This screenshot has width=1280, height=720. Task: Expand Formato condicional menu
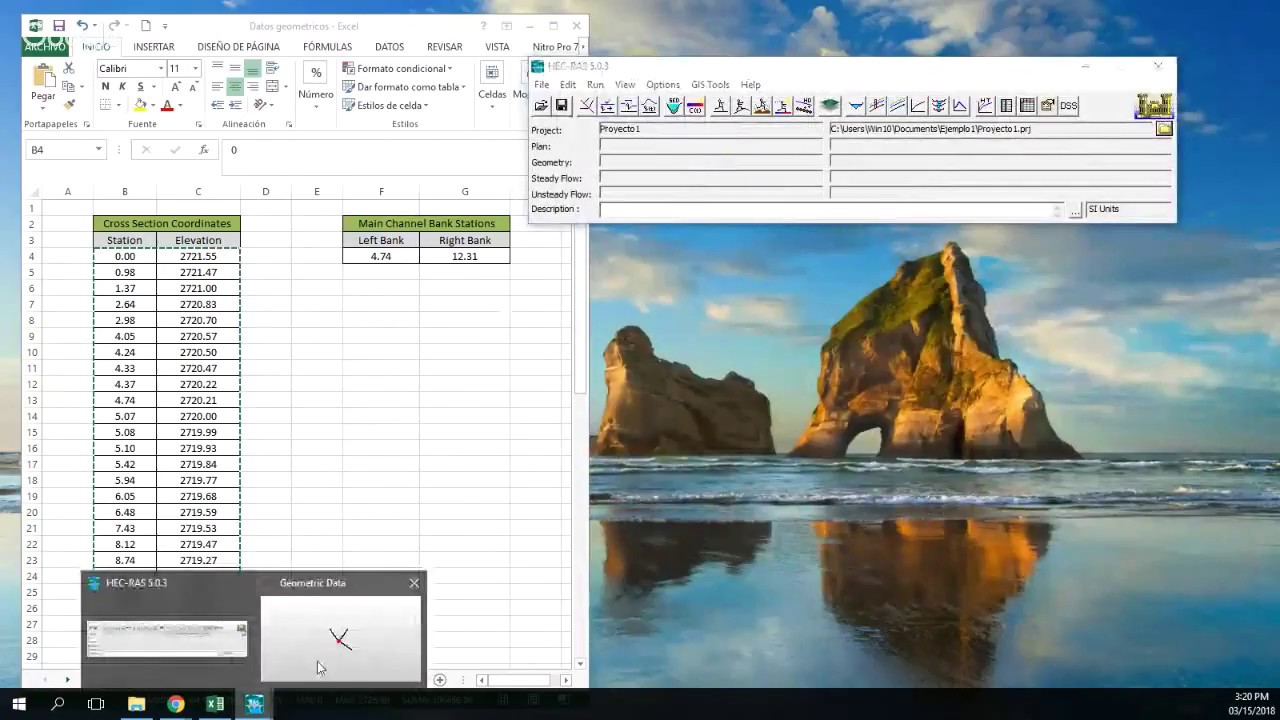[398, 68]
